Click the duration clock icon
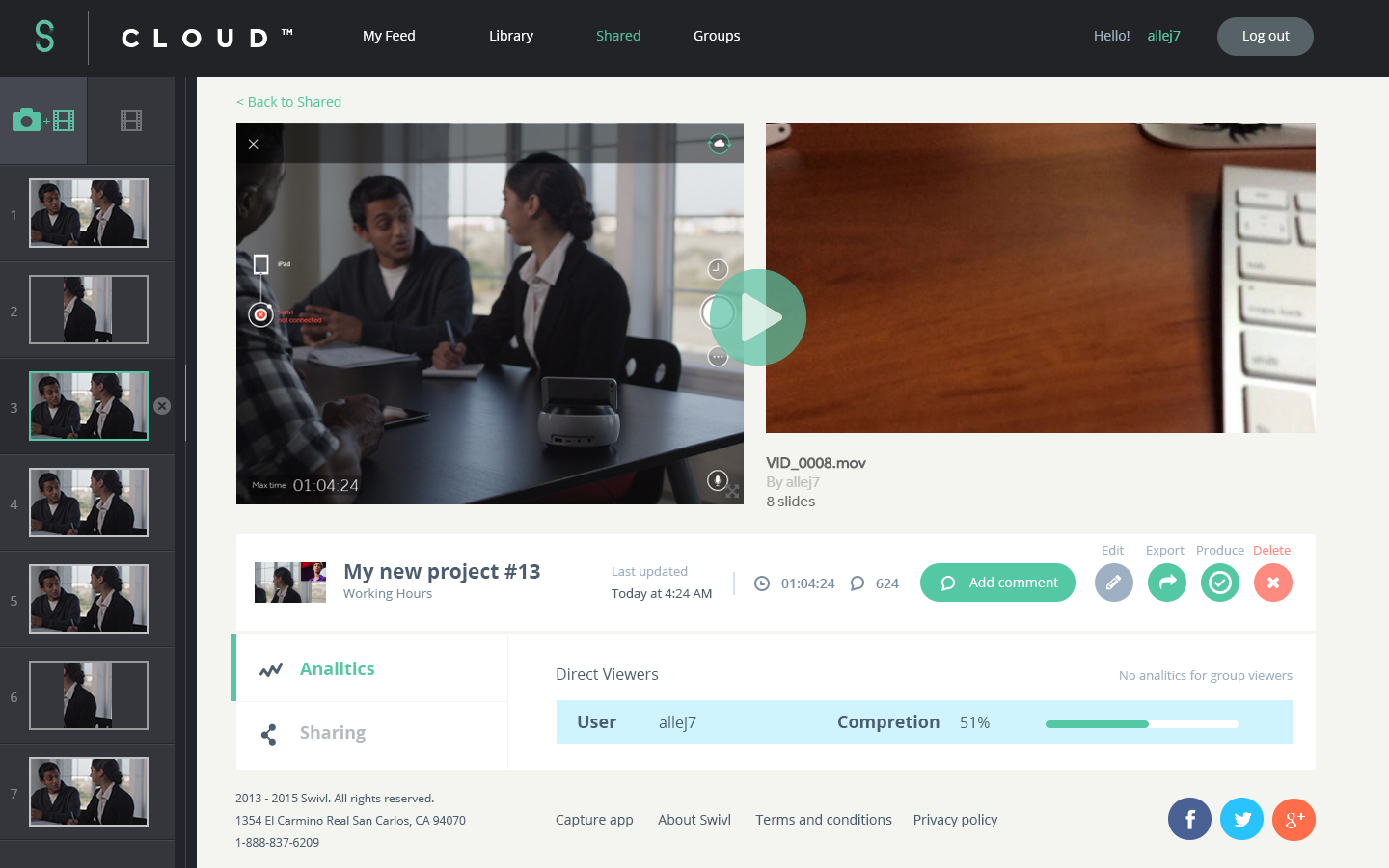Image resolution: width=1389 pixels, height=868 pixels. point(762,583)
